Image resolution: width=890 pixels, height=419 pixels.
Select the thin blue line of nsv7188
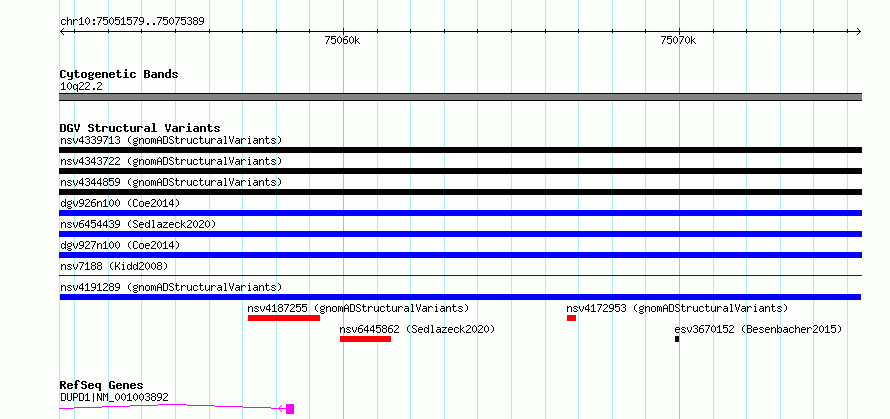point(460,275)
